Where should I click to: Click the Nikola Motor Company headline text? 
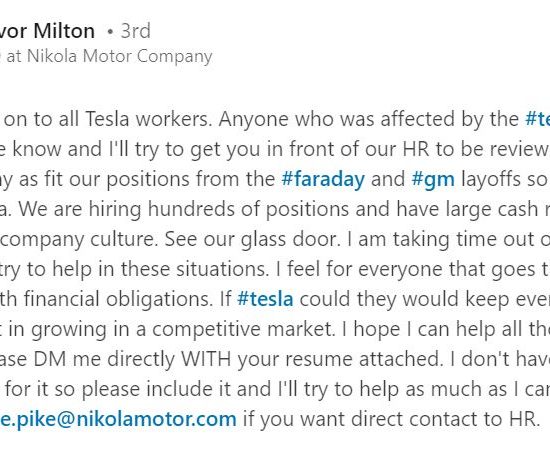click(x=106, y=56)
